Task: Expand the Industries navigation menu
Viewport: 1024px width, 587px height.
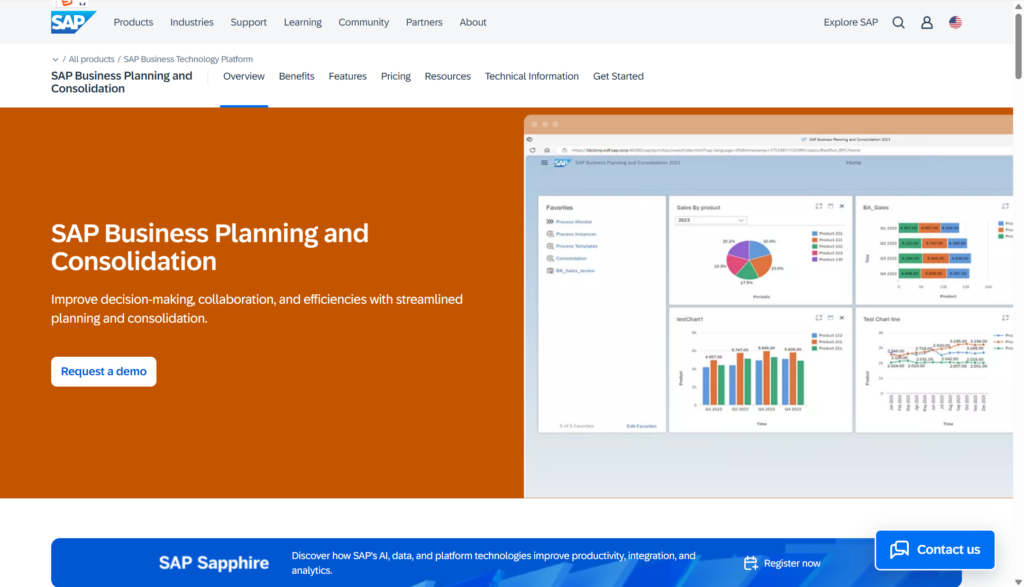Action: pyautogui.click(x=192, y=22)
